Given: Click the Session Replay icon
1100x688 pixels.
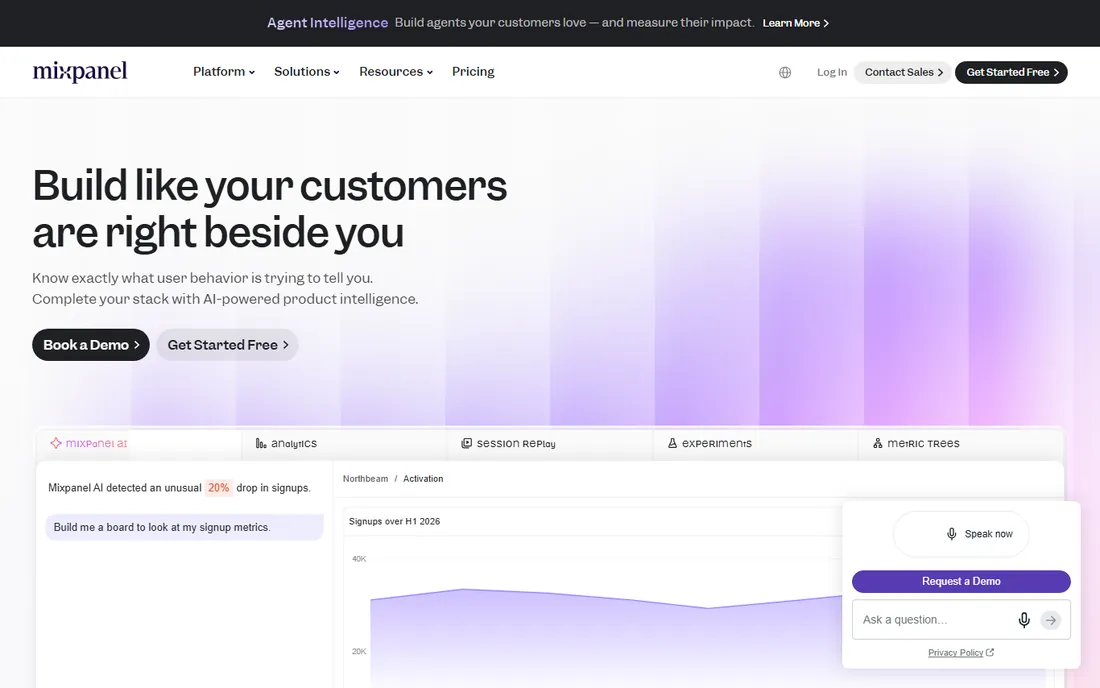Looking at the screenshot, I should point(467,443).
